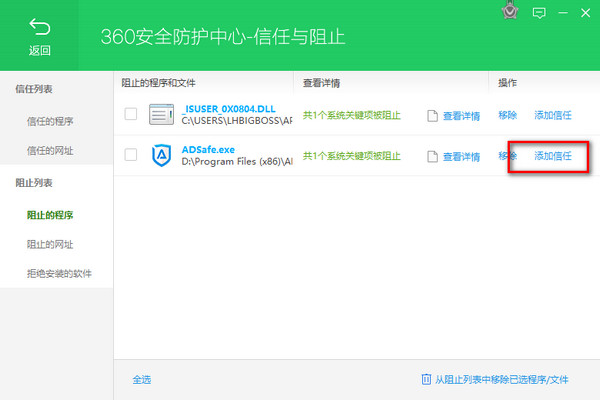Click 添加信任 for ADSafe.exe

[553, 156]
